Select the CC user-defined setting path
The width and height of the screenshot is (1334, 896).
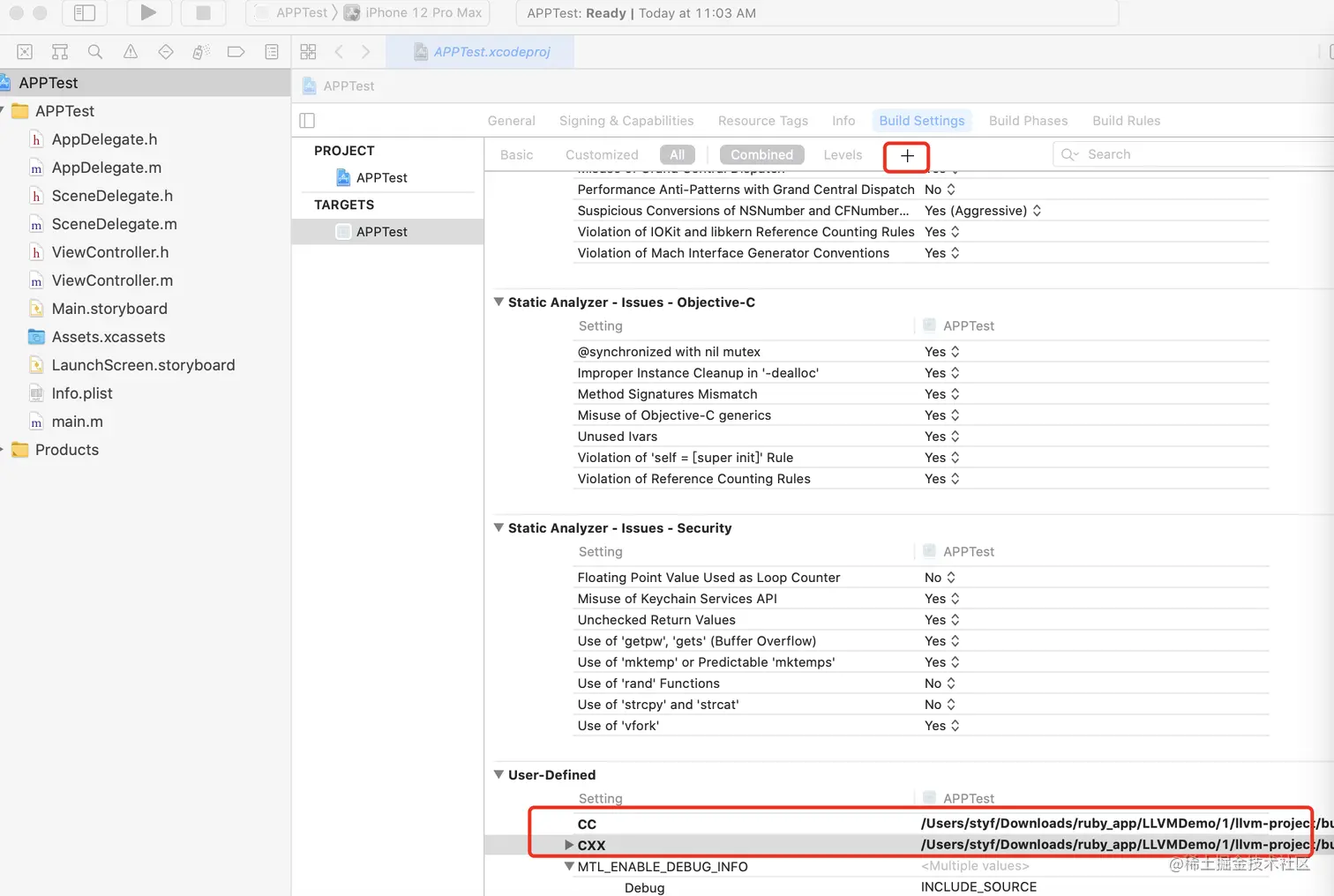pos(1126,824)
